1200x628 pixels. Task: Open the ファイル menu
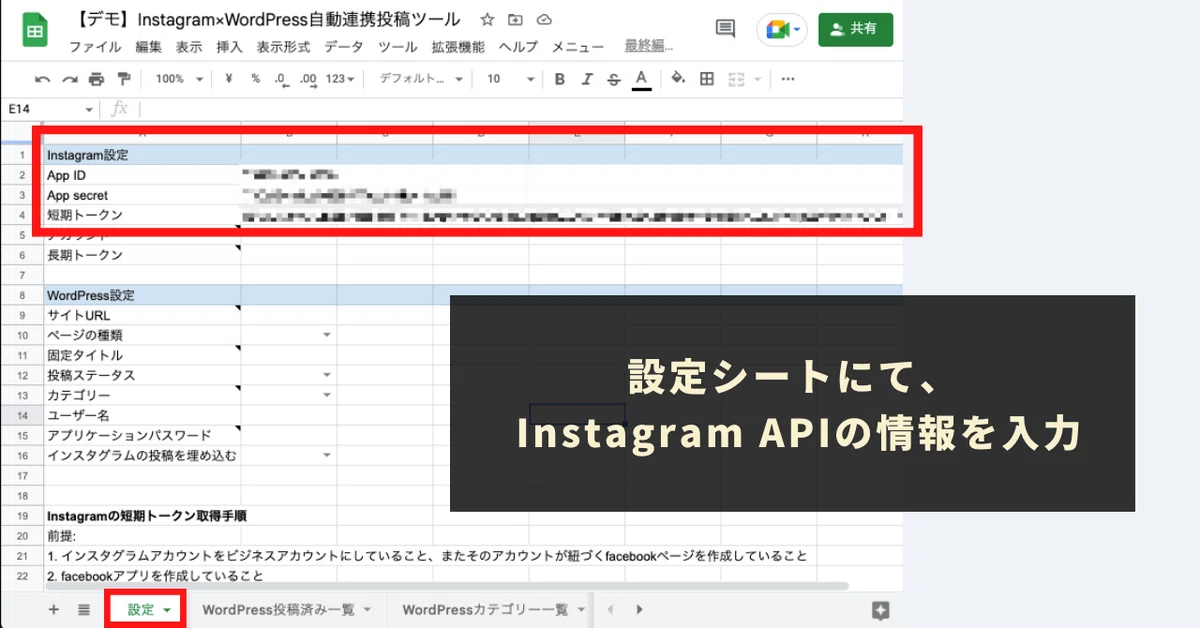pos(95,47)
